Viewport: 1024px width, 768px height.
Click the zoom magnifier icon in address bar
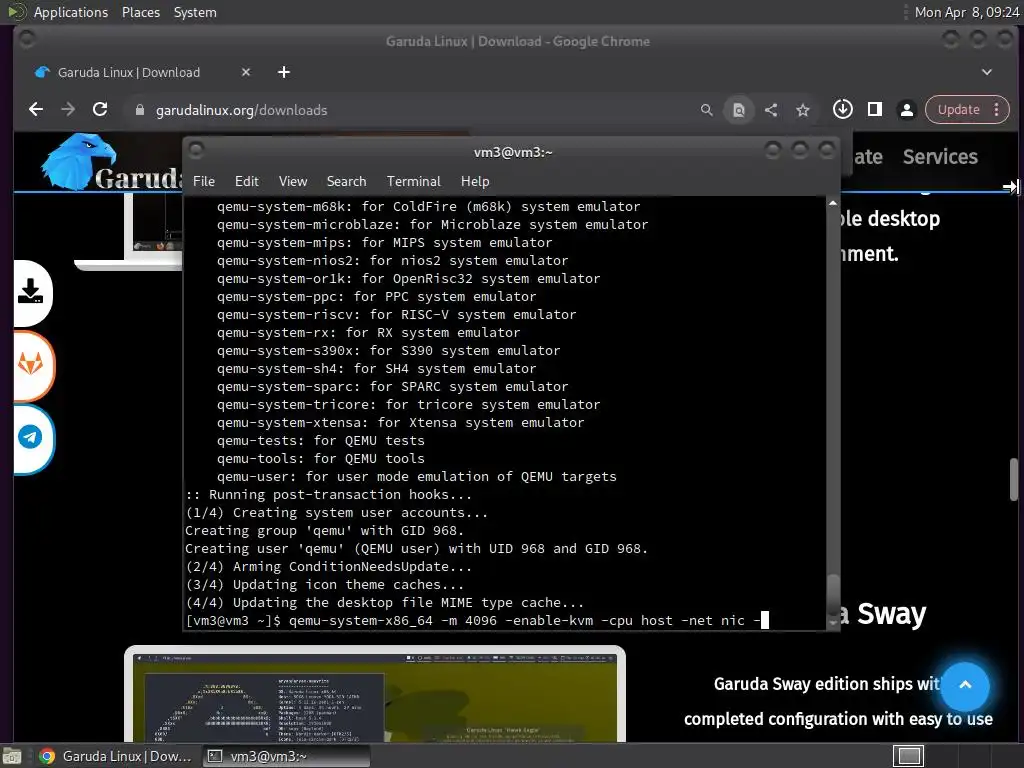click(707, 110)
